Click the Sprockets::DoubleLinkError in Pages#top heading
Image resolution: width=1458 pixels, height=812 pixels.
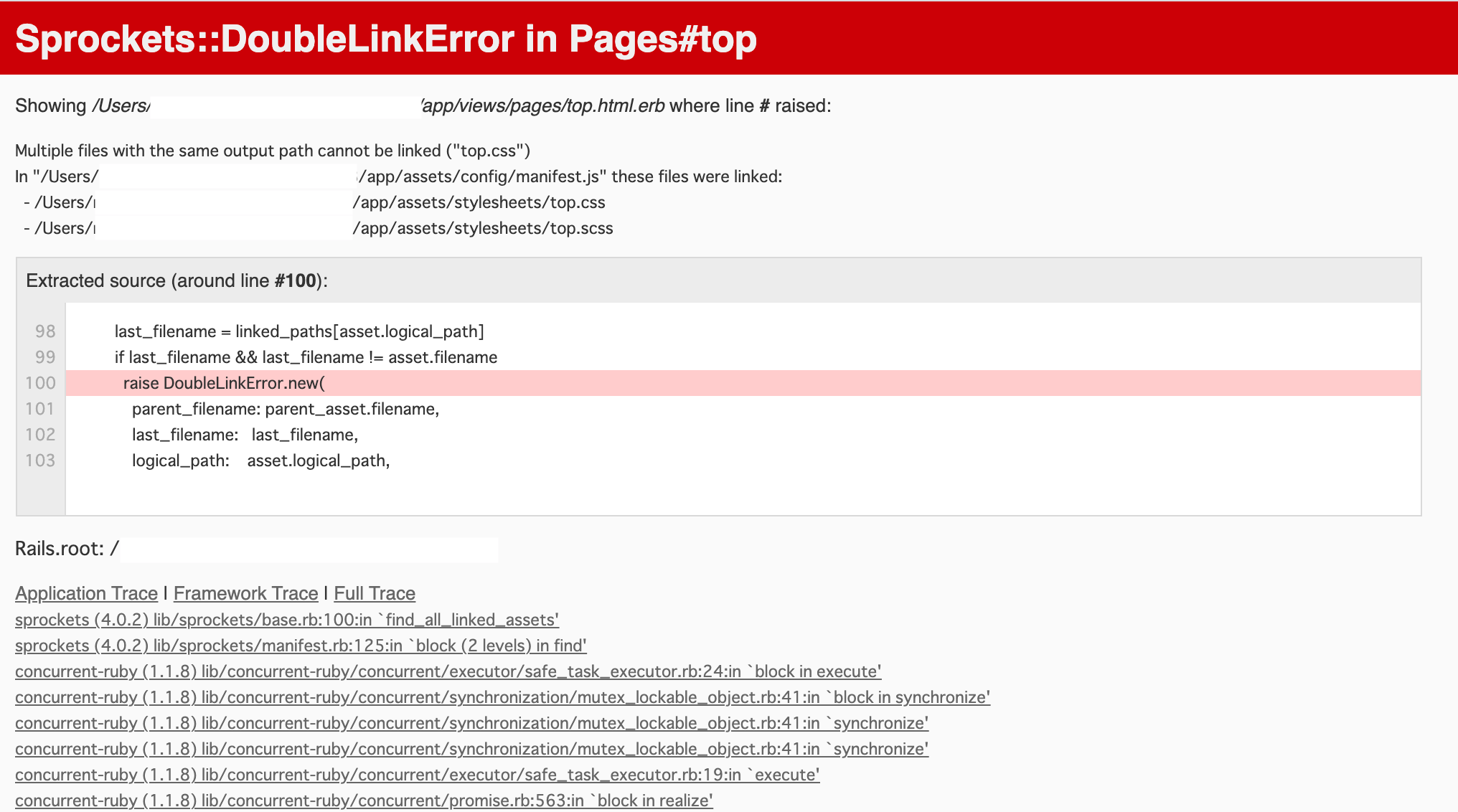tap(386, 39)
